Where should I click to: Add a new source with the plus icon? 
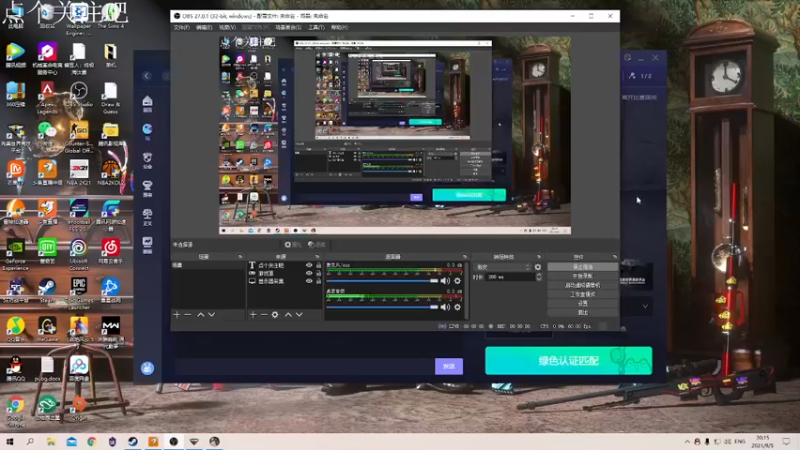(x=253, y=315)
